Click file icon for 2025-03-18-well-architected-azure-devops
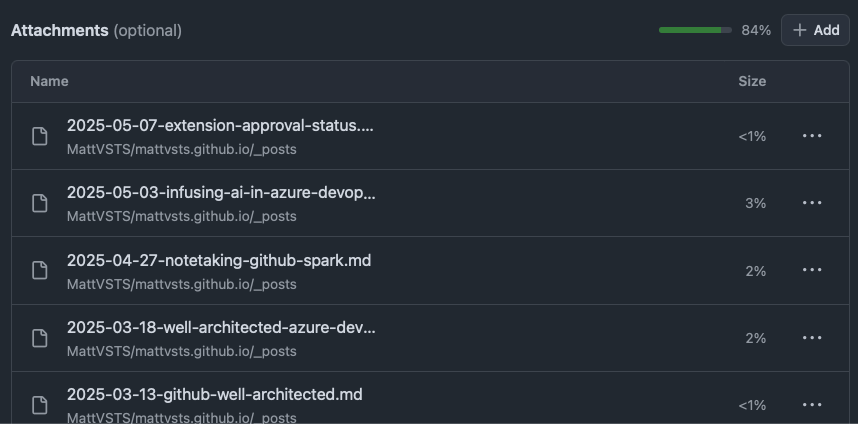858x424 pixels. 39,338
